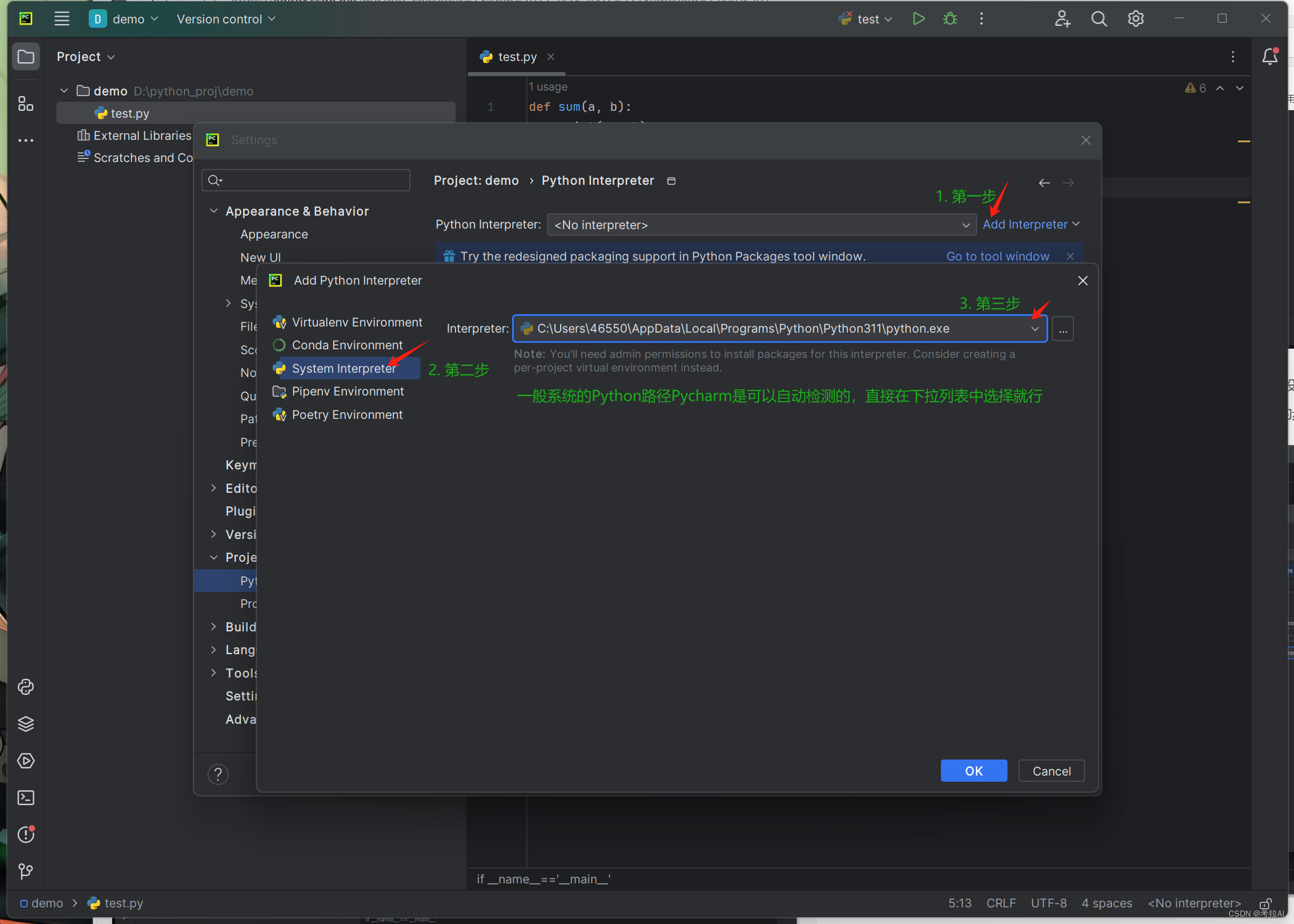
Task: Click Add Interpreter button
Action: point(1031,224)
